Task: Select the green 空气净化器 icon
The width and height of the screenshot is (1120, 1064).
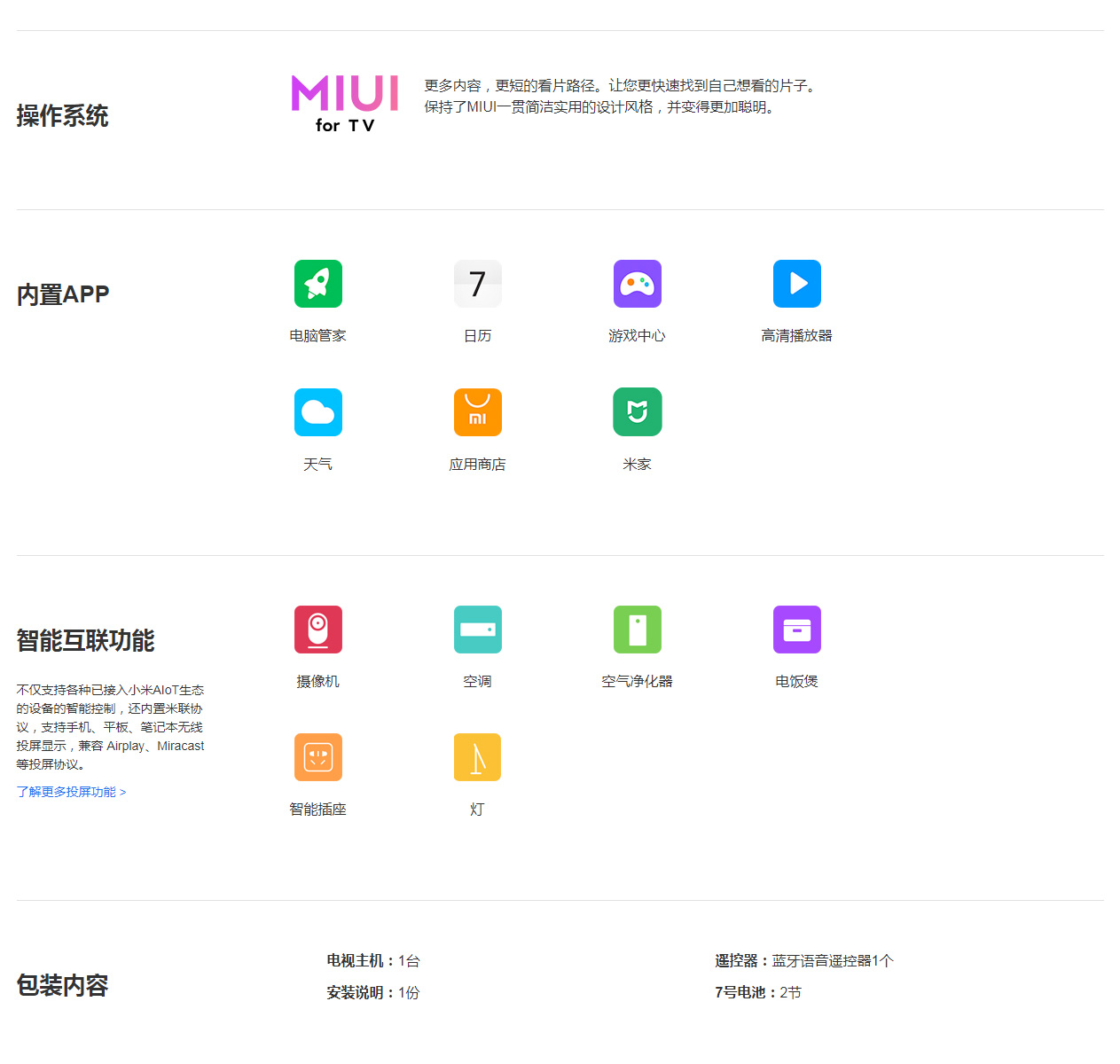Action: pyautogui.click(x=637, y=630)
